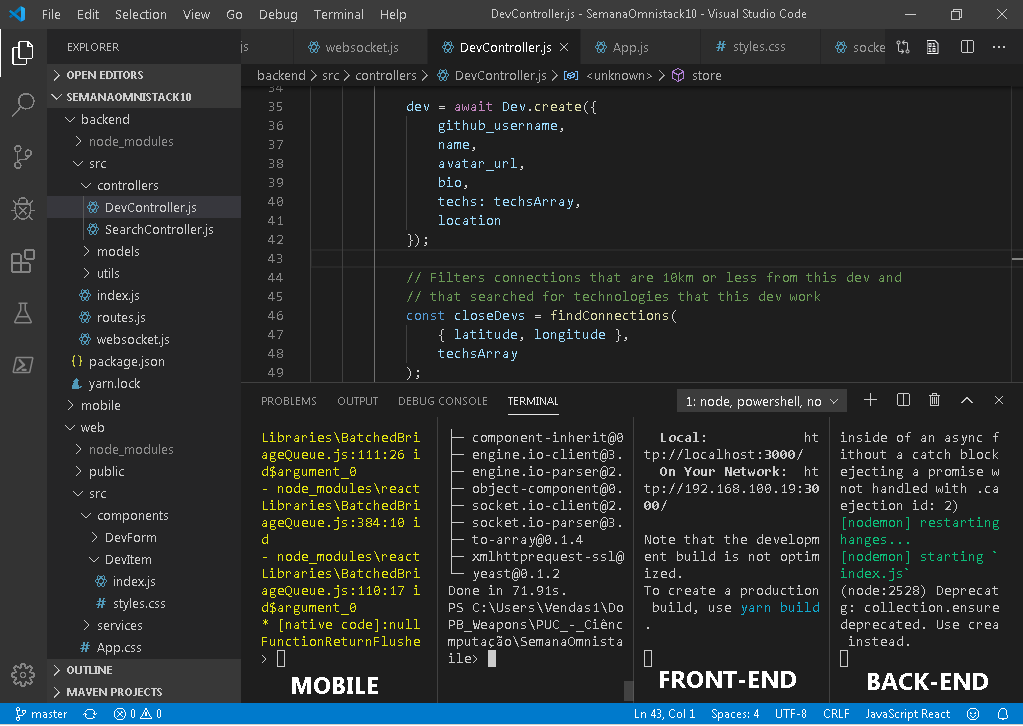Kill the terminal with the trash icon
This screenshot has width=1023, height=726.
coord(934,400)
